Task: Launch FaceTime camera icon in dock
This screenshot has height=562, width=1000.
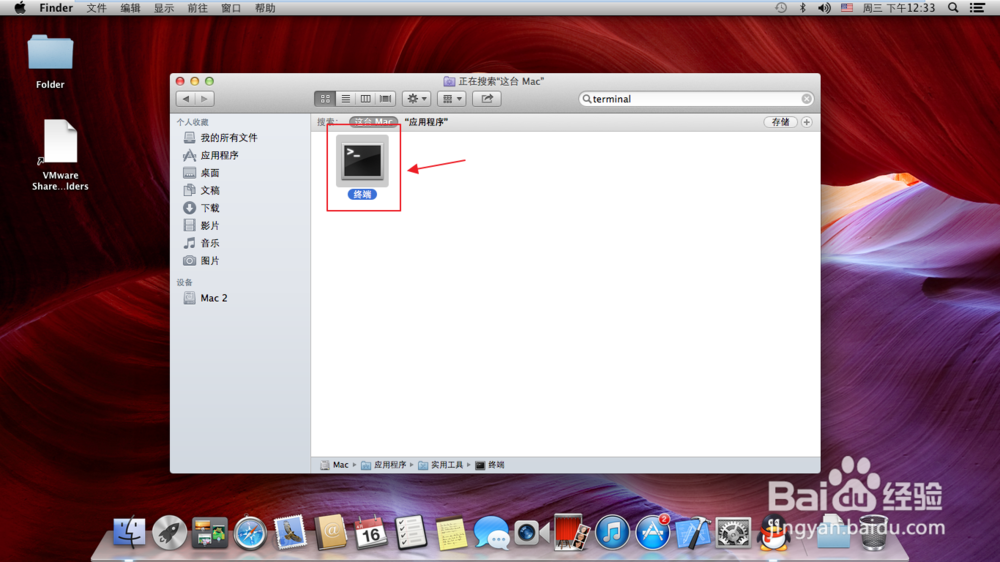Action: pos(531,533)
